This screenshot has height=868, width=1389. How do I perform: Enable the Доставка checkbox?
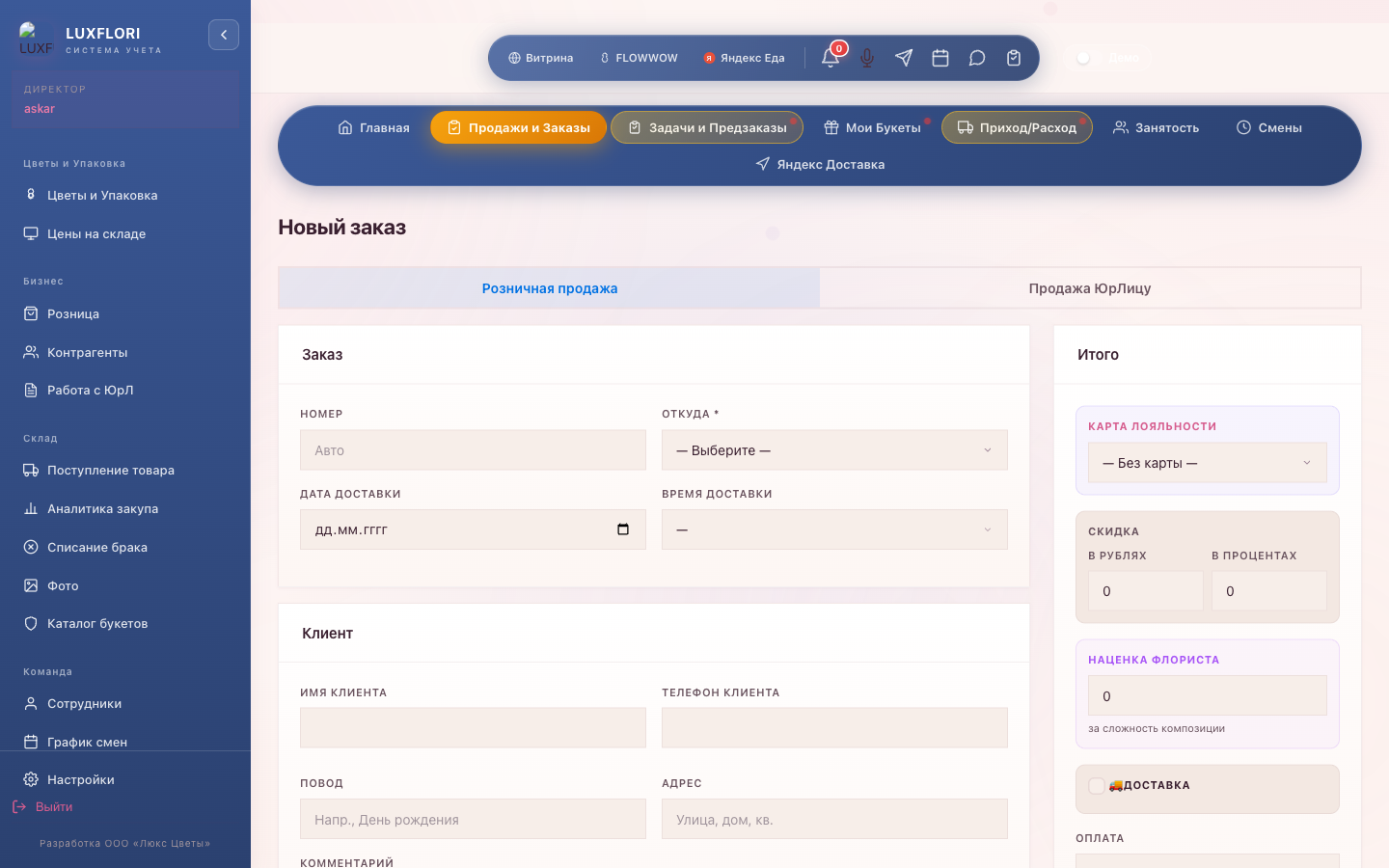(1097, 786)
